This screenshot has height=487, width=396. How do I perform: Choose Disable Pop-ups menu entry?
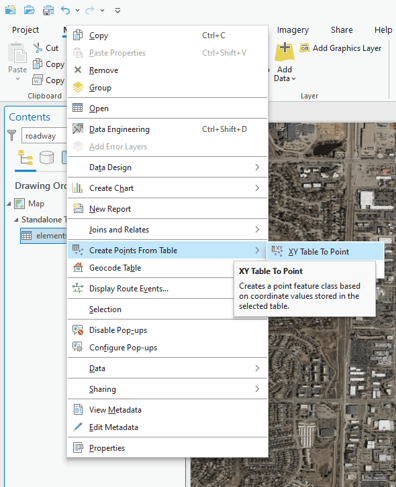click(167, 330)
